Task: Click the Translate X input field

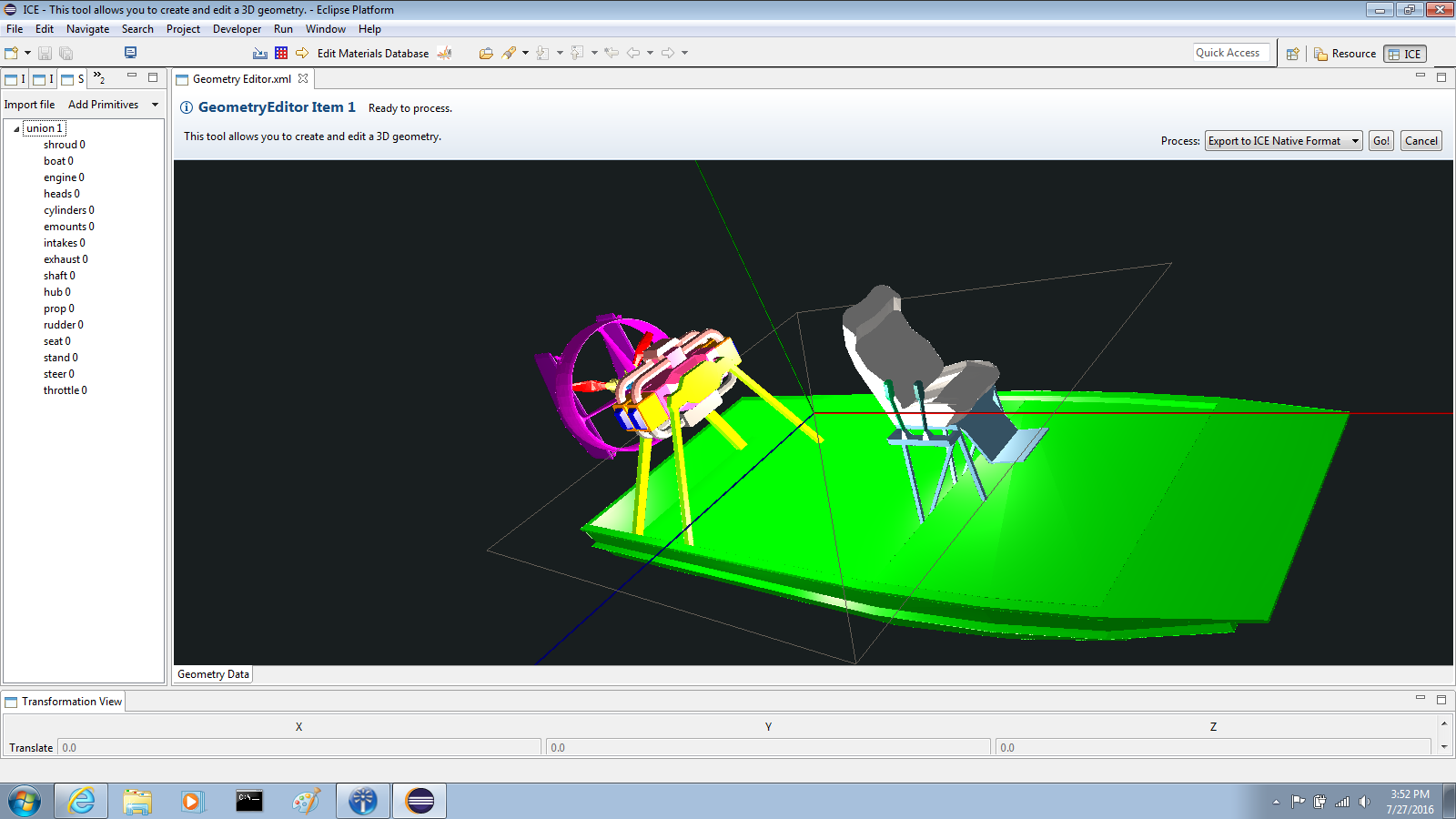Action: 299,747
